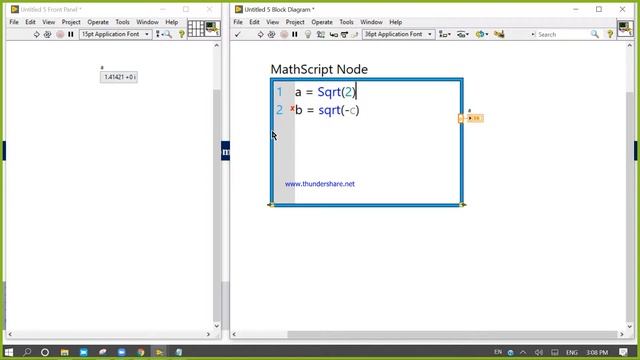
Task: Click Enter text checkmark in Block Diagram
Action: (237, 35)
